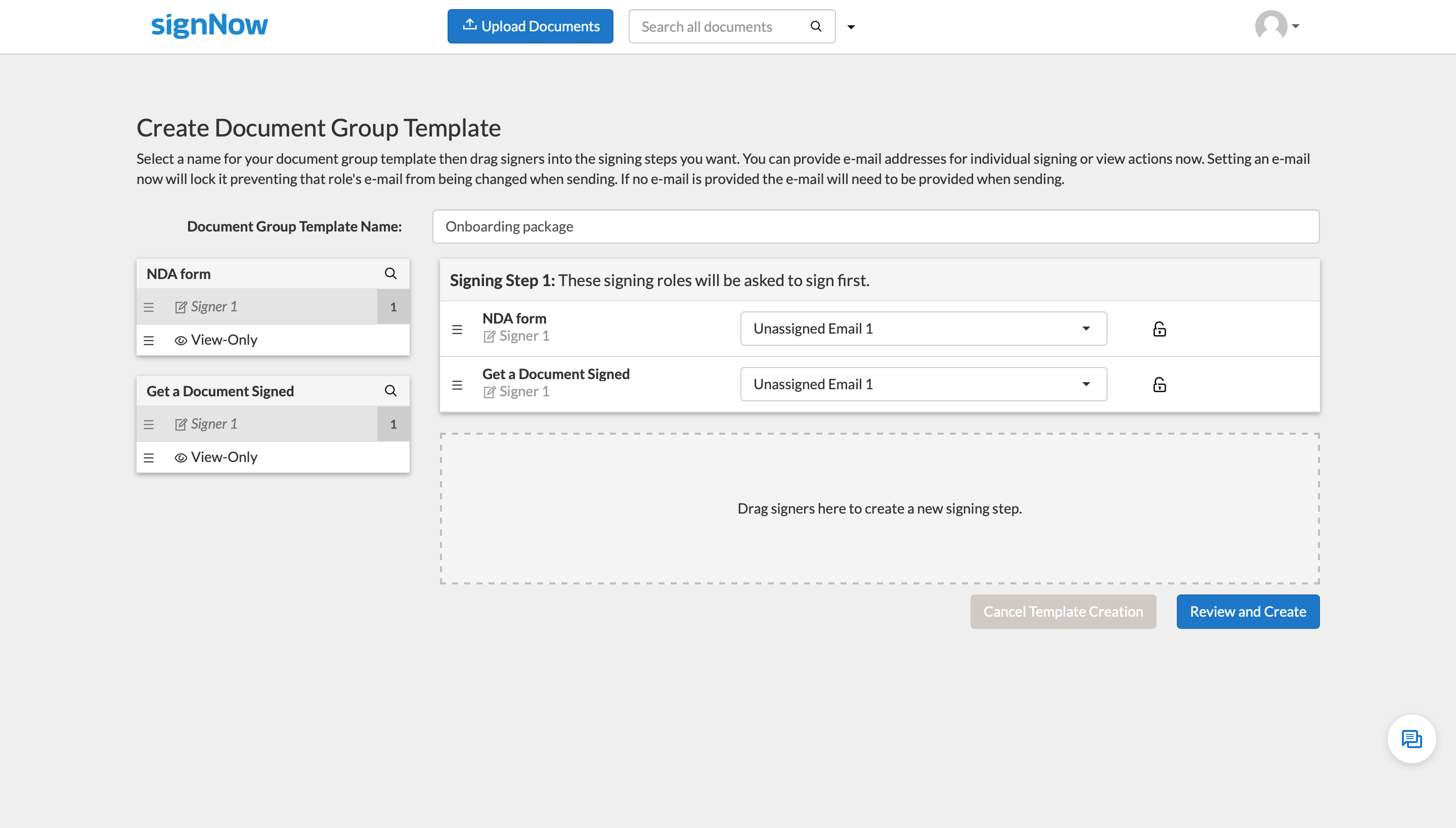The image size is (1456, 828).
Task: Expand the search options arrow next to search box
Action: pyautogui.click(x=851, y=27)
